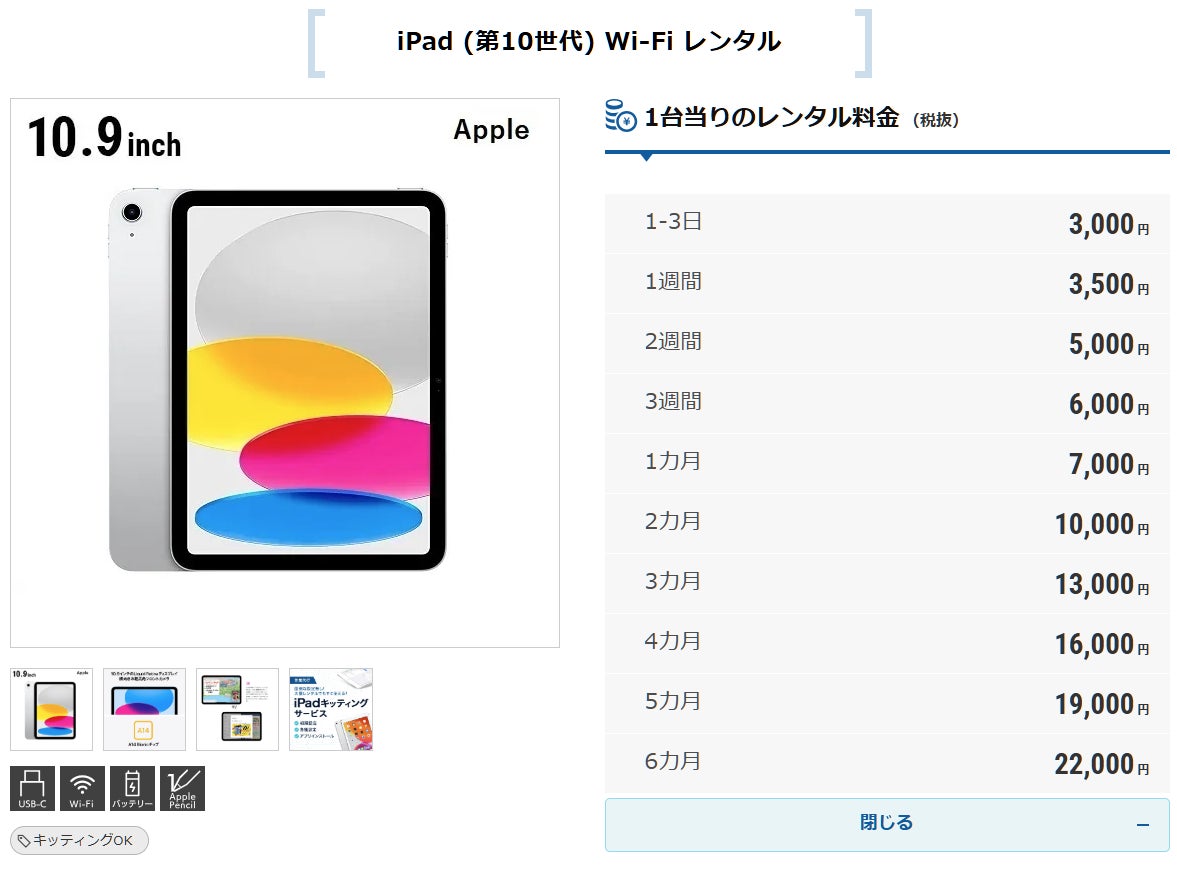This screenshot has width=1177, height=890.
Task: Click the 3,500円 price
Action: [x=1109, y=284]
